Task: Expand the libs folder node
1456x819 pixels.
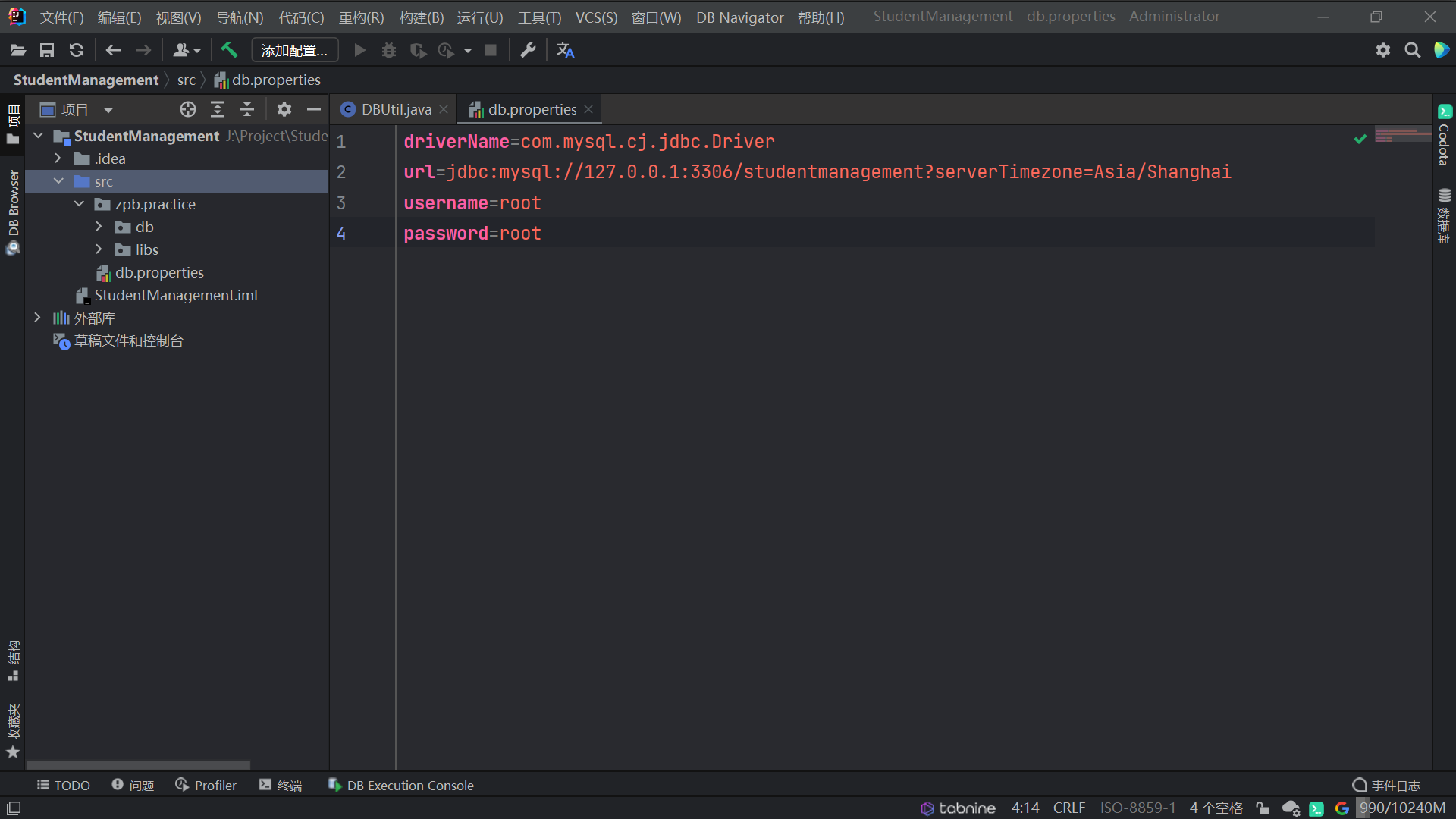Action: [x=99, y=249]
